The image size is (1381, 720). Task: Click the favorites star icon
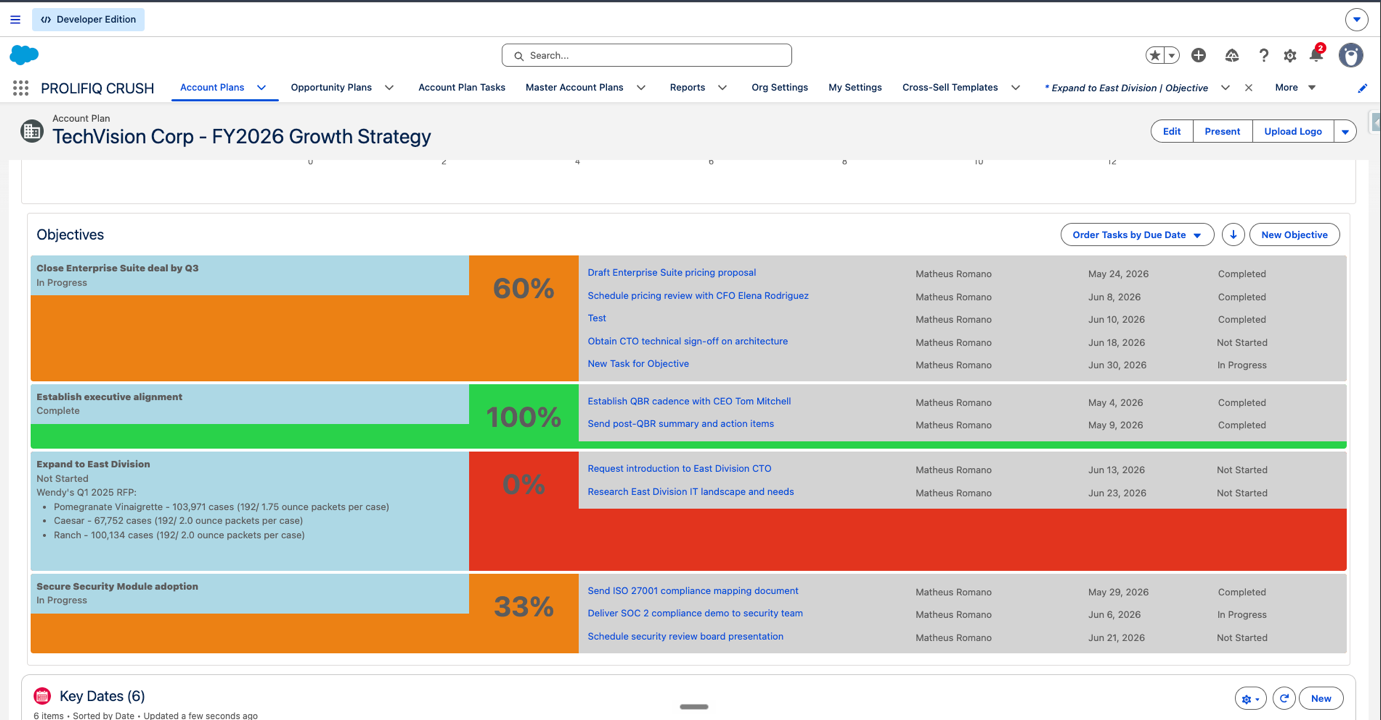[x=1155, y=56]
